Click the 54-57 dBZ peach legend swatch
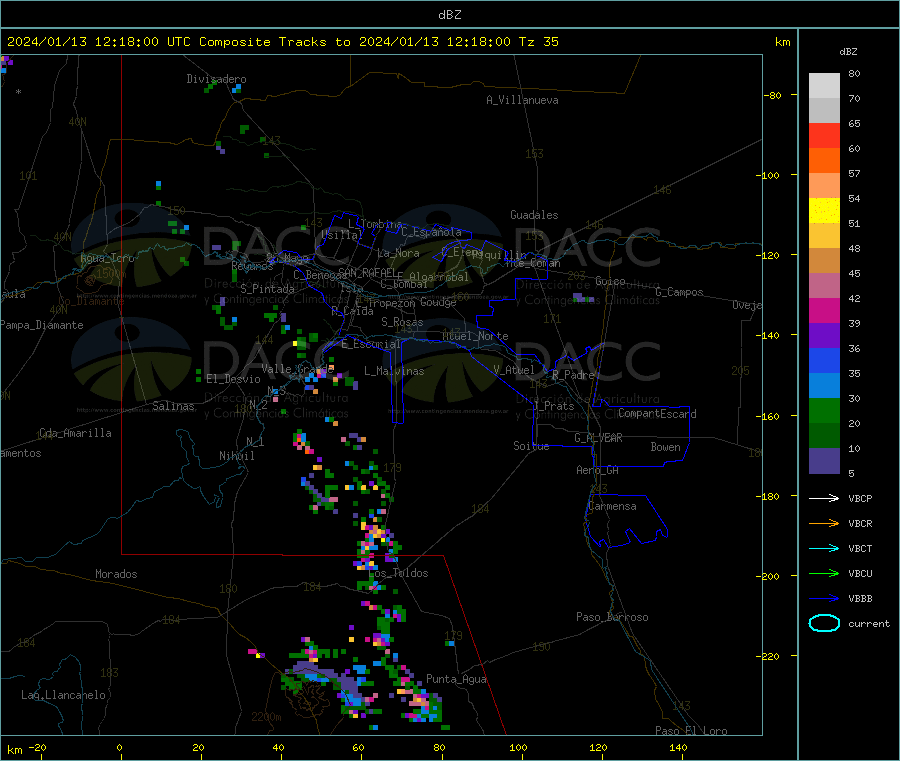 [824, 186]
